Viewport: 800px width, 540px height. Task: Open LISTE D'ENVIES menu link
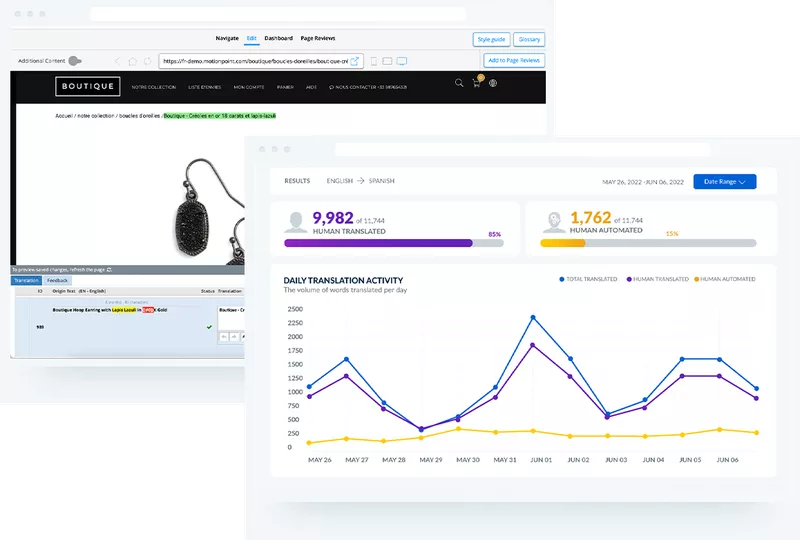pyautogui.click(x=205, y=87)
